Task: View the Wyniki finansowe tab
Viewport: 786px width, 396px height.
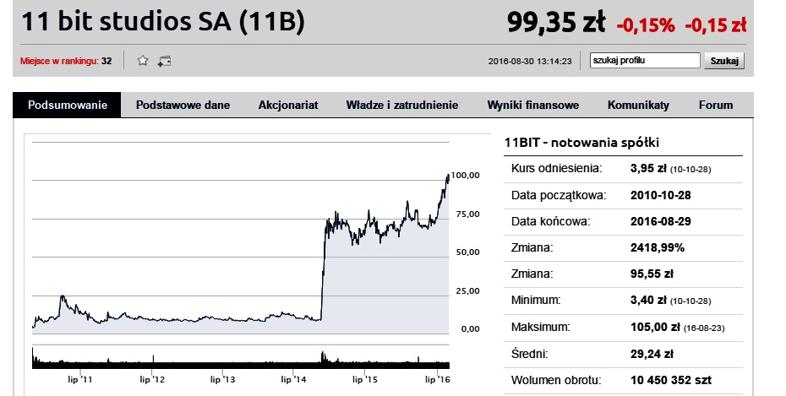Action: click(533, 105)
